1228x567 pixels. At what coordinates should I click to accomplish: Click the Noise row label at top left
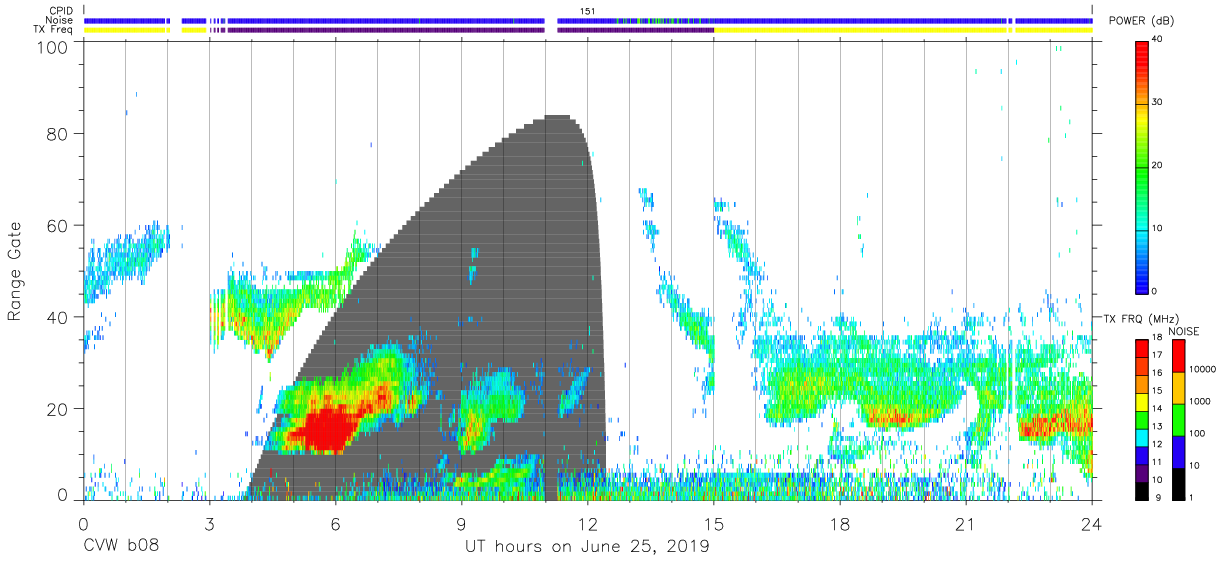point(61,20)
